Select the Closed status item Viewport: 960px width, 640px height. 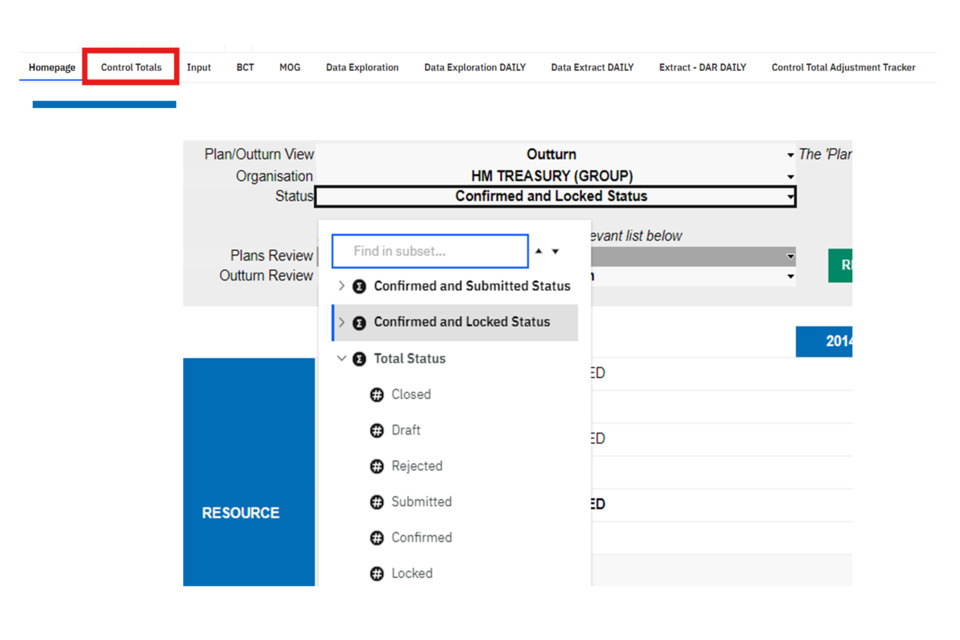point(410,394)
